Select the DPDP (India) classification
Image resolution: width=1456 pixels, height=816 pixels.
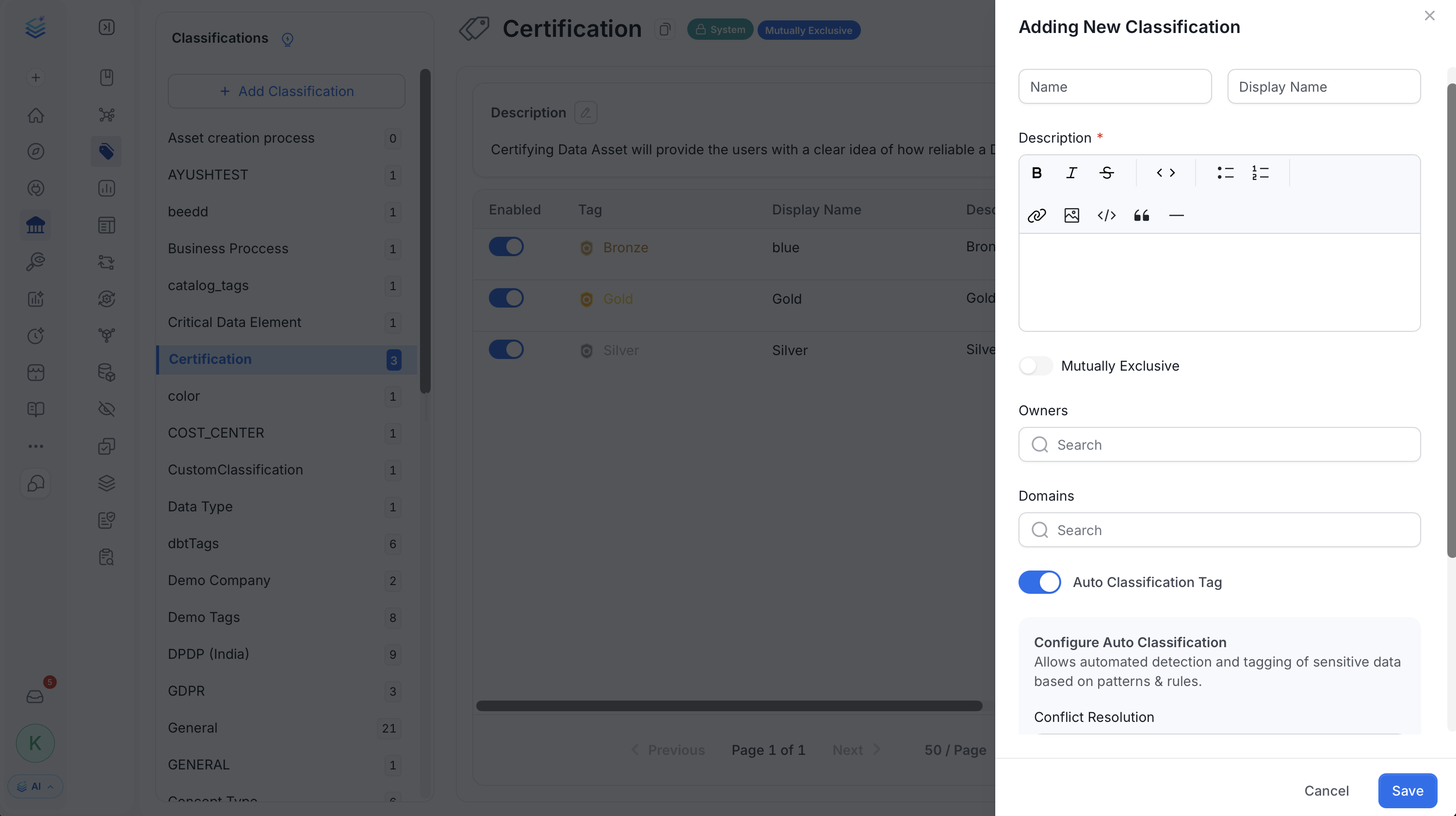(287, 654)
